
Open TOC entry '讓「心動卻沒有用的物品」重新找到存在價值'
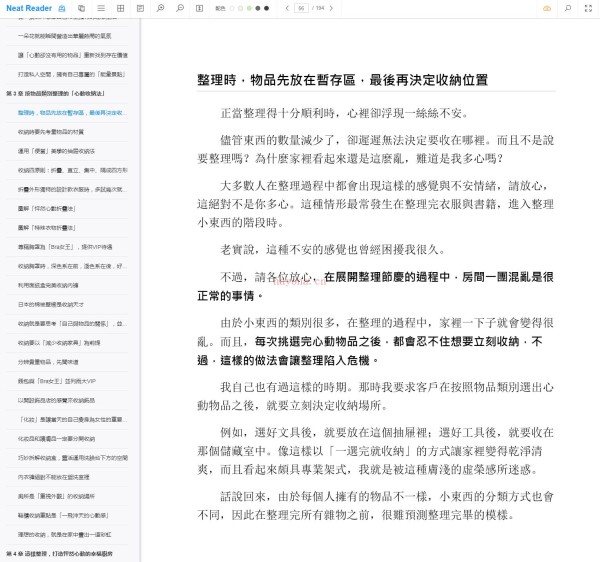coord(73,55)
